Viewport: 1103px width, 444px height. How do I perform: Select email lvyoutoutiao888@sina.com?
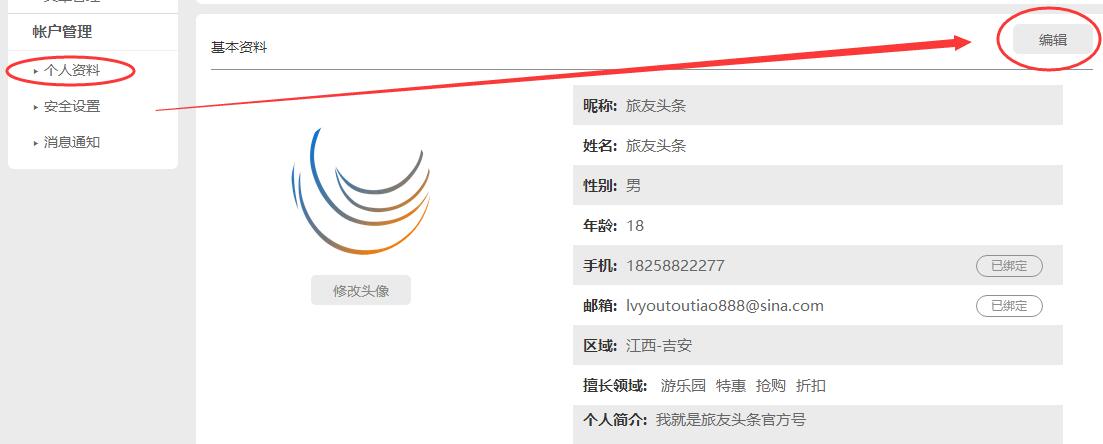725,306
